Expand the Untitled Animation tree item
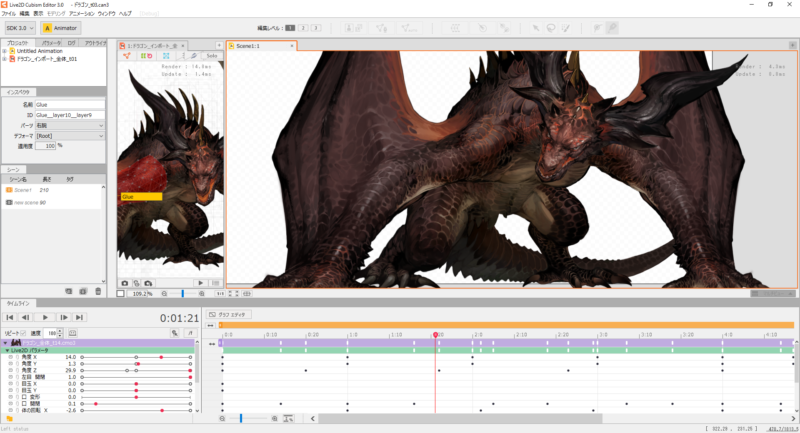The image size is (800, 433). click(x=5, y=51)
